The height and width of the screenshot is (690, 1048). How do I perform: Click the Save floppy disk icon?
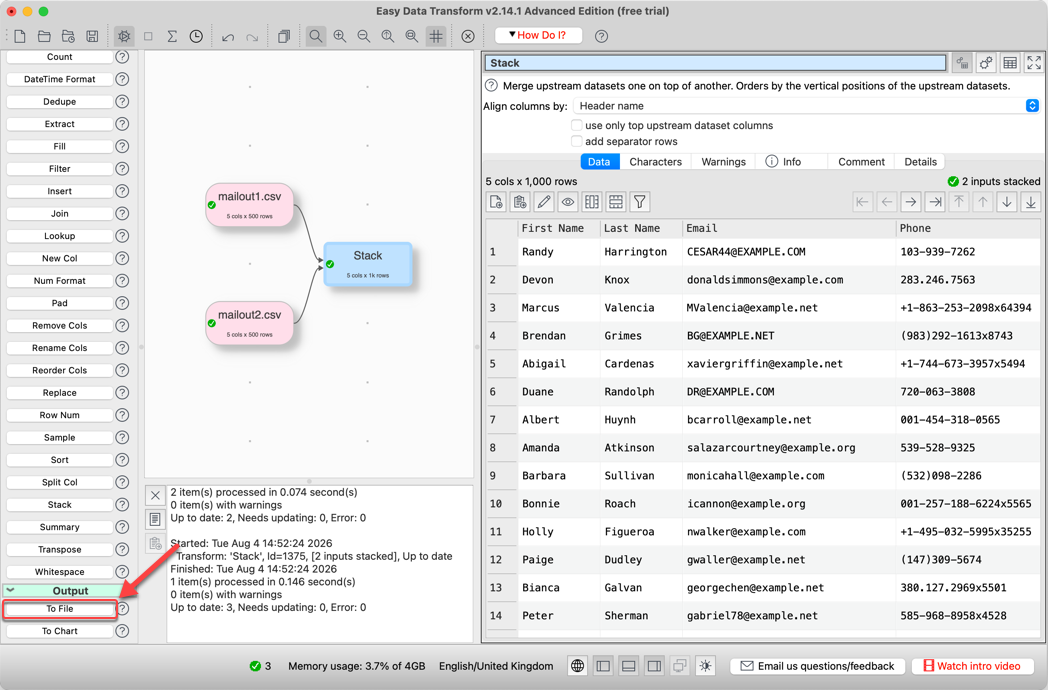pyautogui.click(x=92, y=36)
